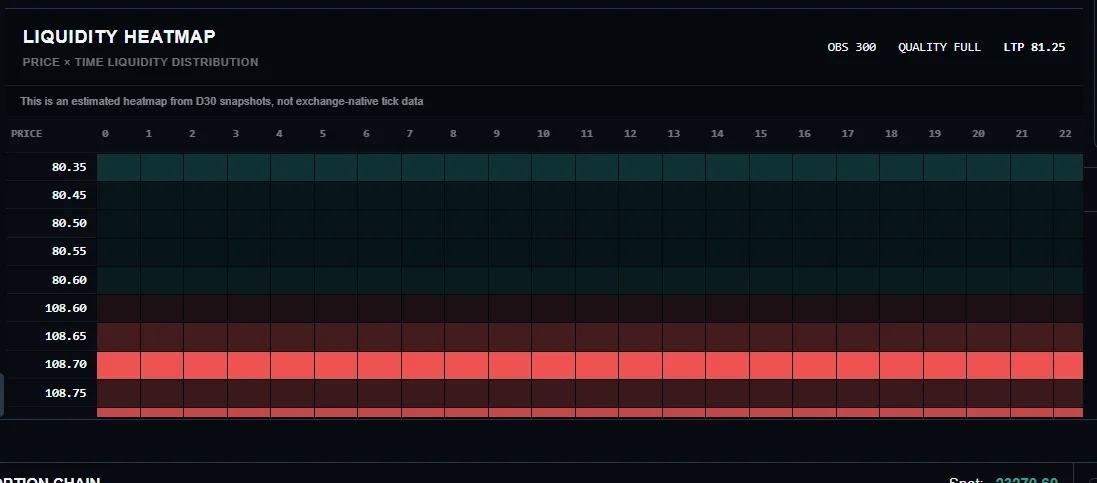1097x483 pixels.
Task: Click heatmap cell at 80.45, column 1
Action: pyautogui.click(x=162, y=196)
